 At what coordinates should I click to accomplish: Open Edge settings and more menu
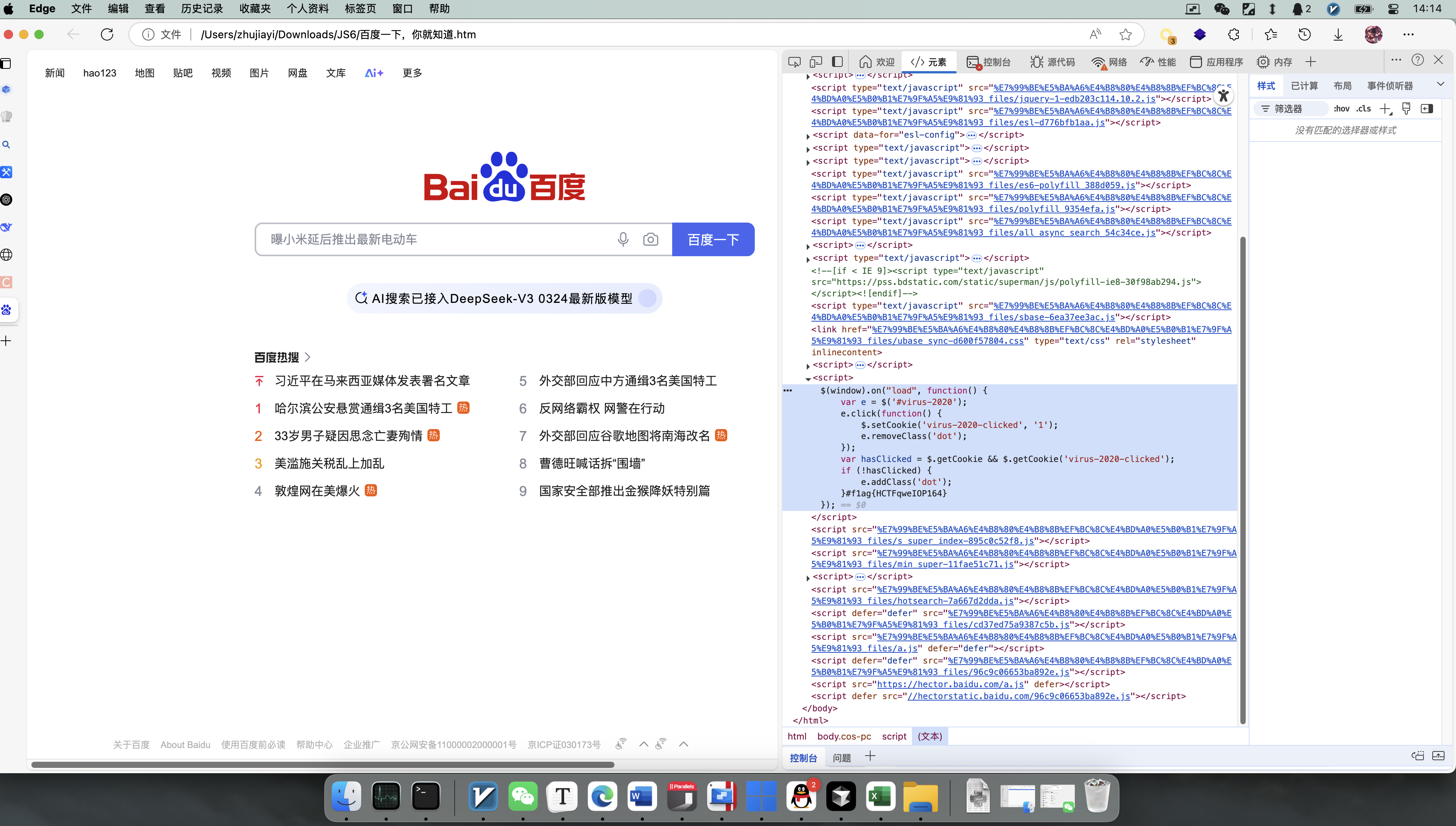tap(1408, 34)
